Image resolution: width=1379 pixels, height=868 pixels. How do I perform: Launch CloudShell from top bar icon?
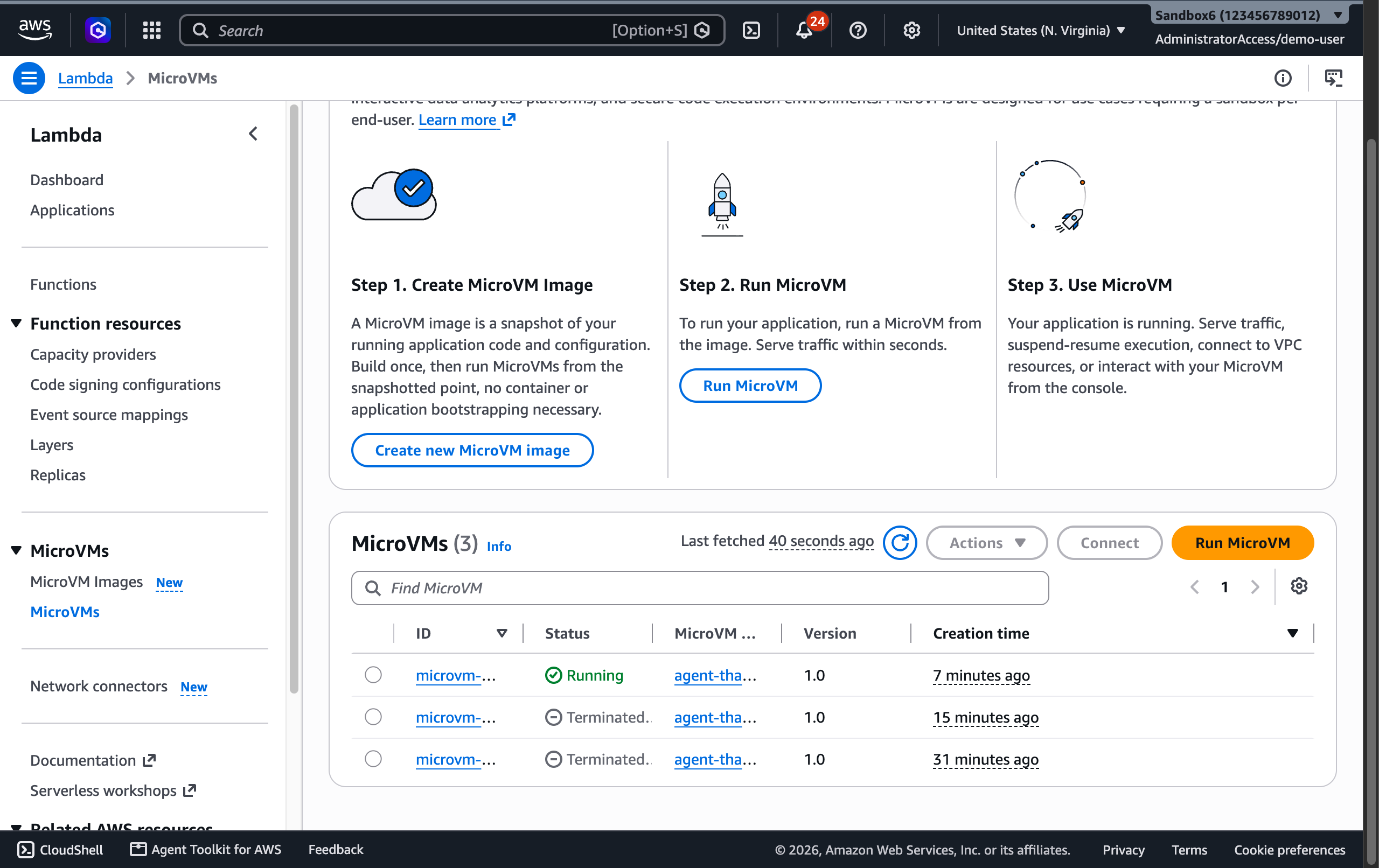pos(751,30)
